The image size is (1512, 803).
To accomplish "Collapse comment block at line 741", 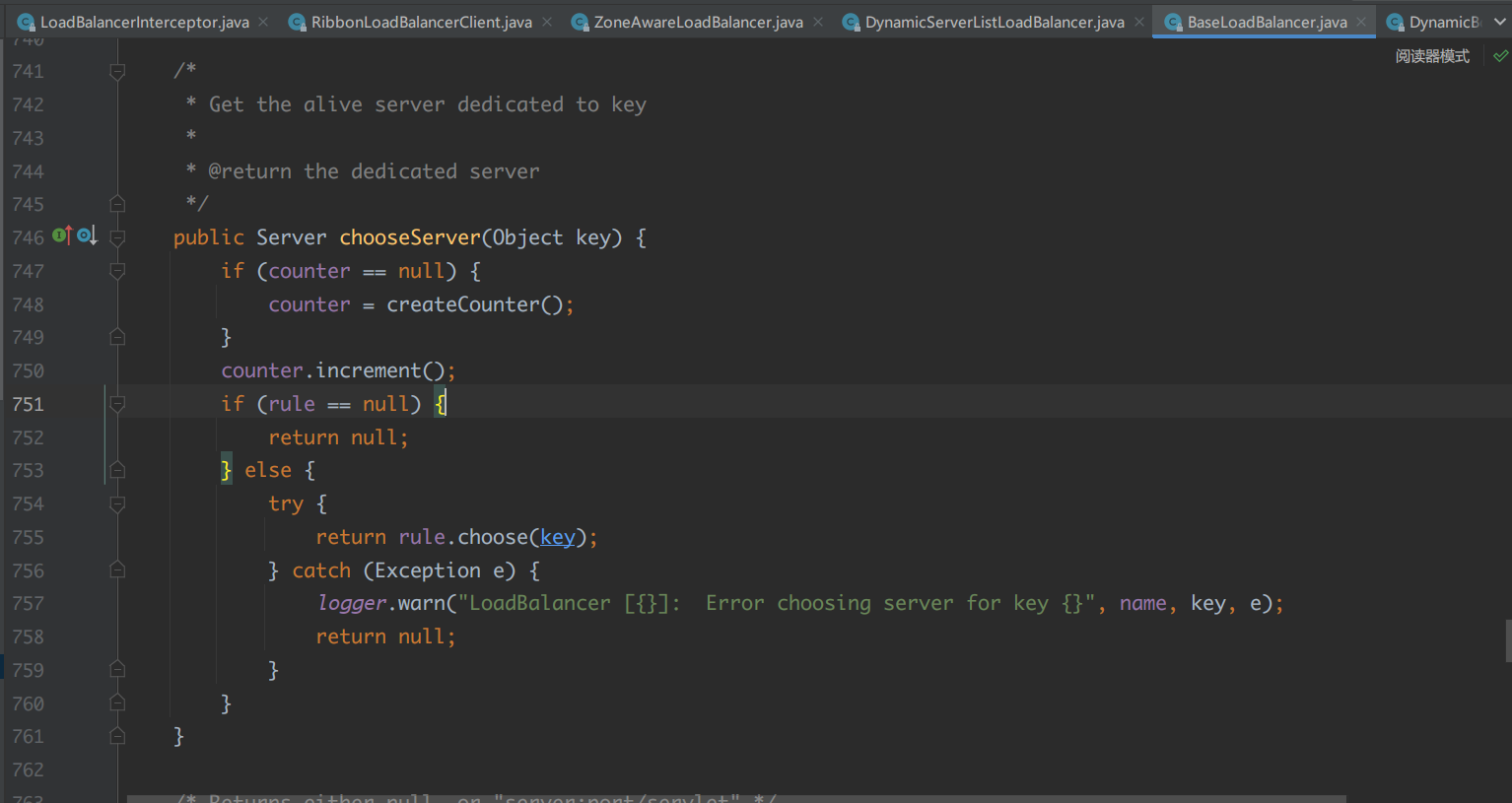I will 117,71.
